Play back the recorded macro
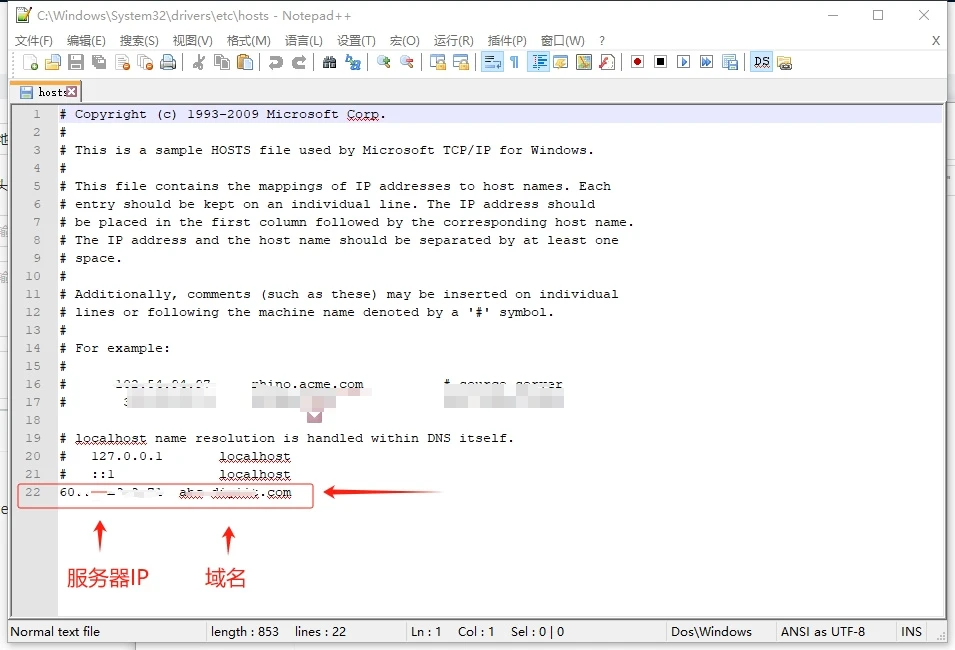Image resolution: width=955 pixels, height=650 pixels. (684, 62)
